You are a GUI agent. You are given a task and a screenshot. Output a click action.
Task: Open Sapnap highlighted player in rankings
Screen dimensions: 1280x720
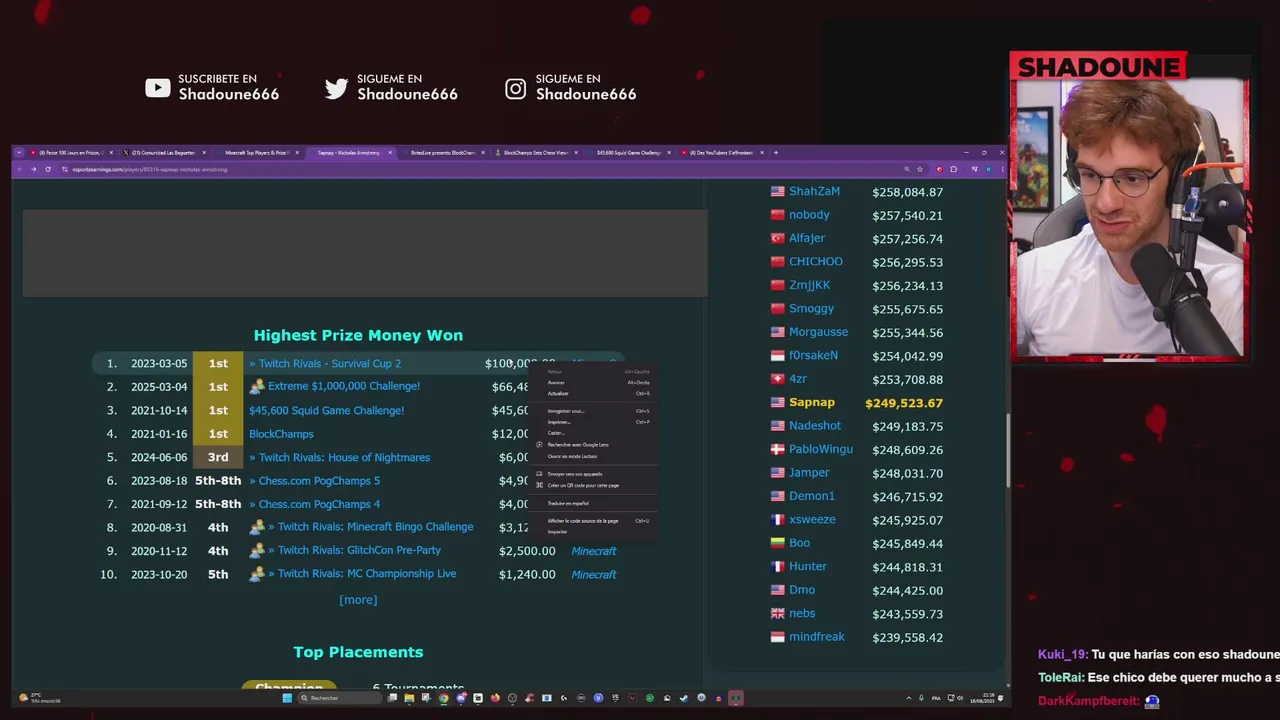812,402
